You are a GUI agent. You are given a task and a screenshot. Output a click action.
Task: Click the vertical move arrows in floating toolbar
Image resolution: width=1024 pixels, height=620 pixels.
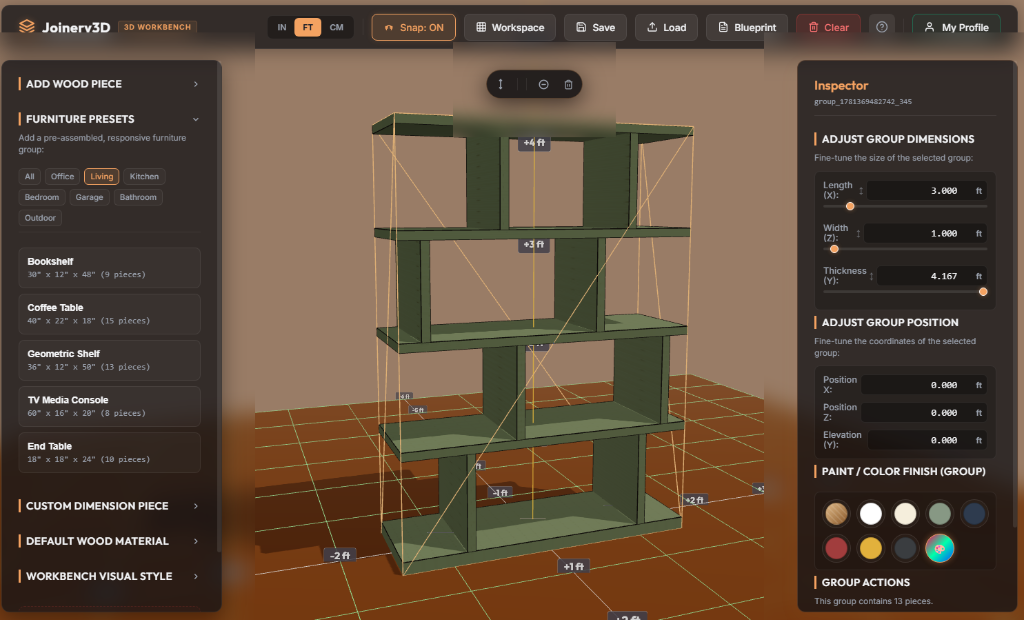tap(500, 84)
